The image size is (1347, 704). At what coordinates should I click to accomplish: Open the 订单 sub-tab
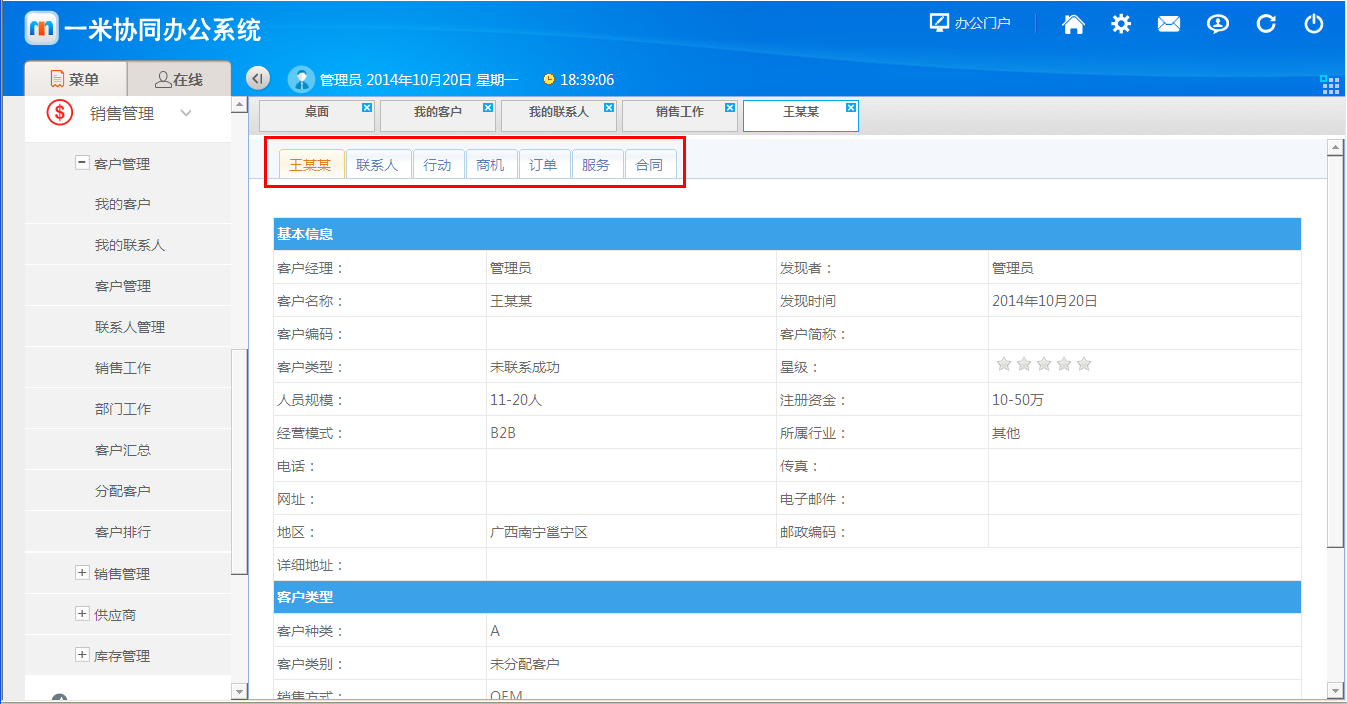point(544,165)
